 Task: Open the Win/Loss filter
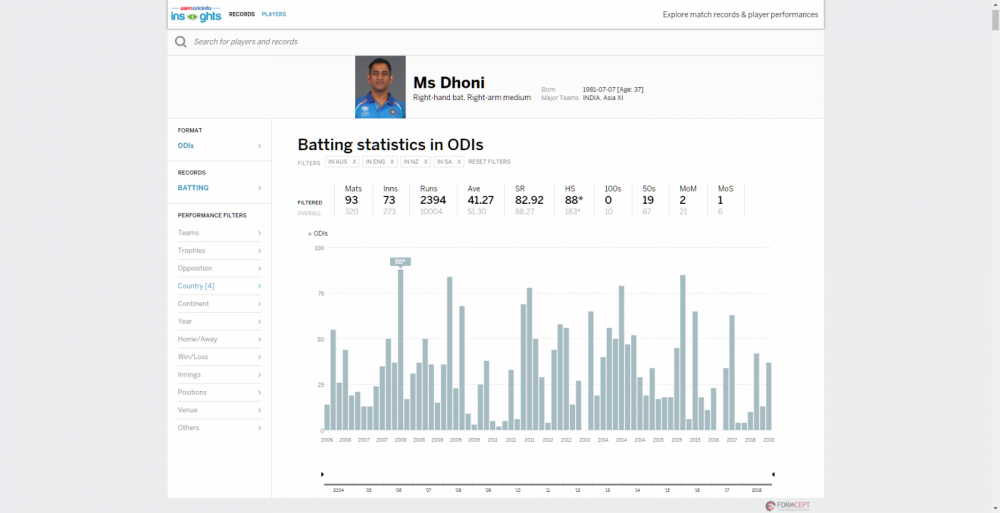coord(219,357)
